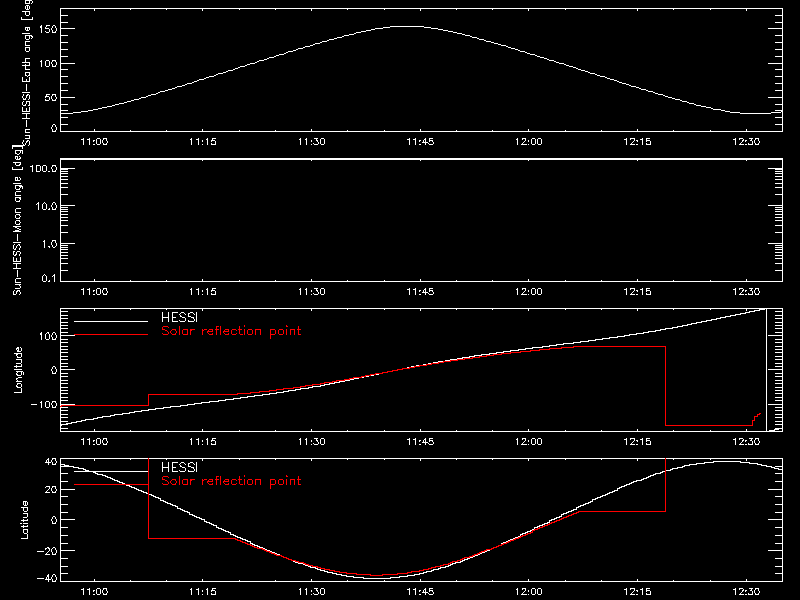Click -40 tick on the Latitude axis
The image size is (800, 600).
[x=47, y=578]
